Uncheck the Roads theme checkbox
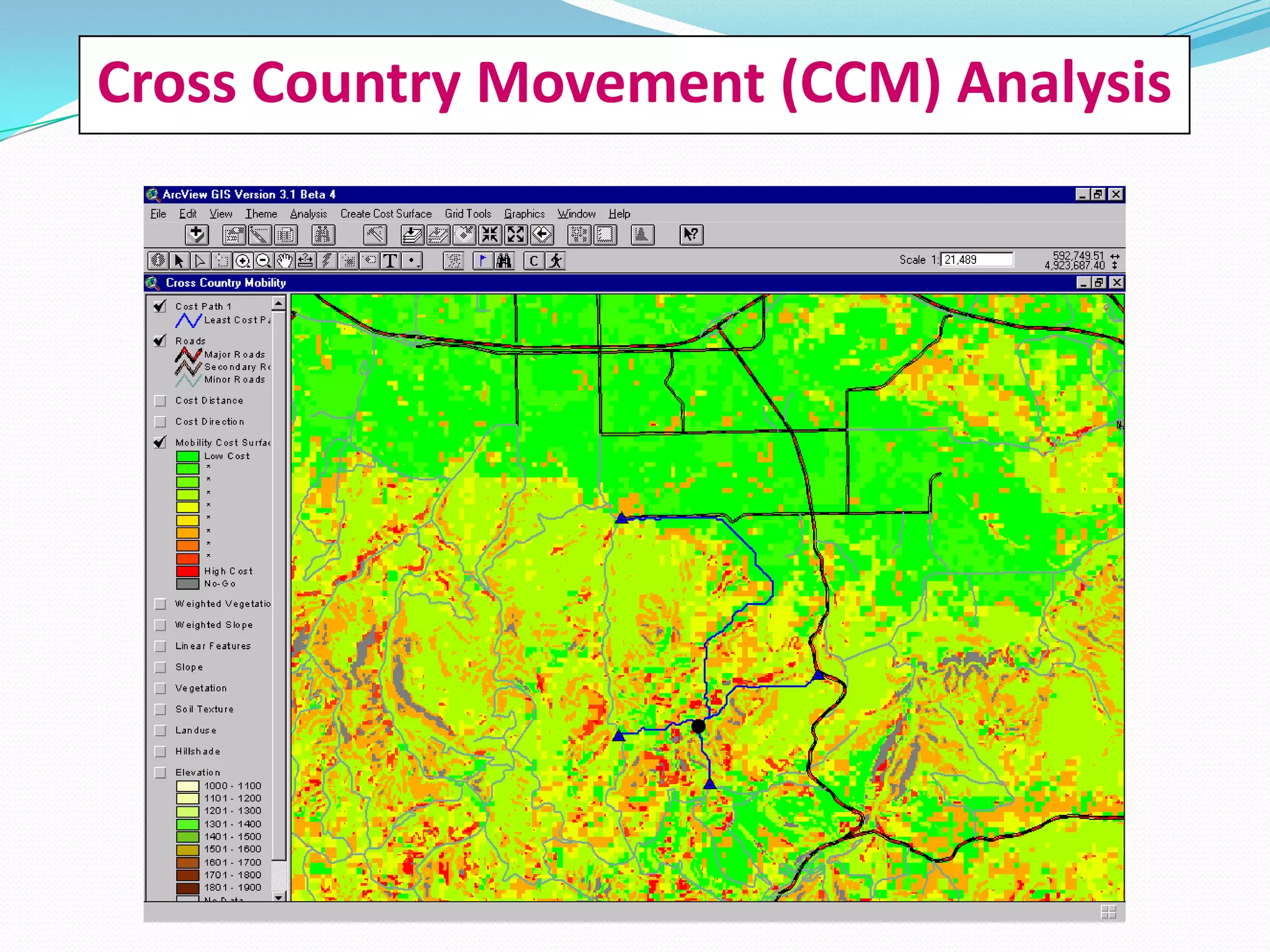 (160, 341)
